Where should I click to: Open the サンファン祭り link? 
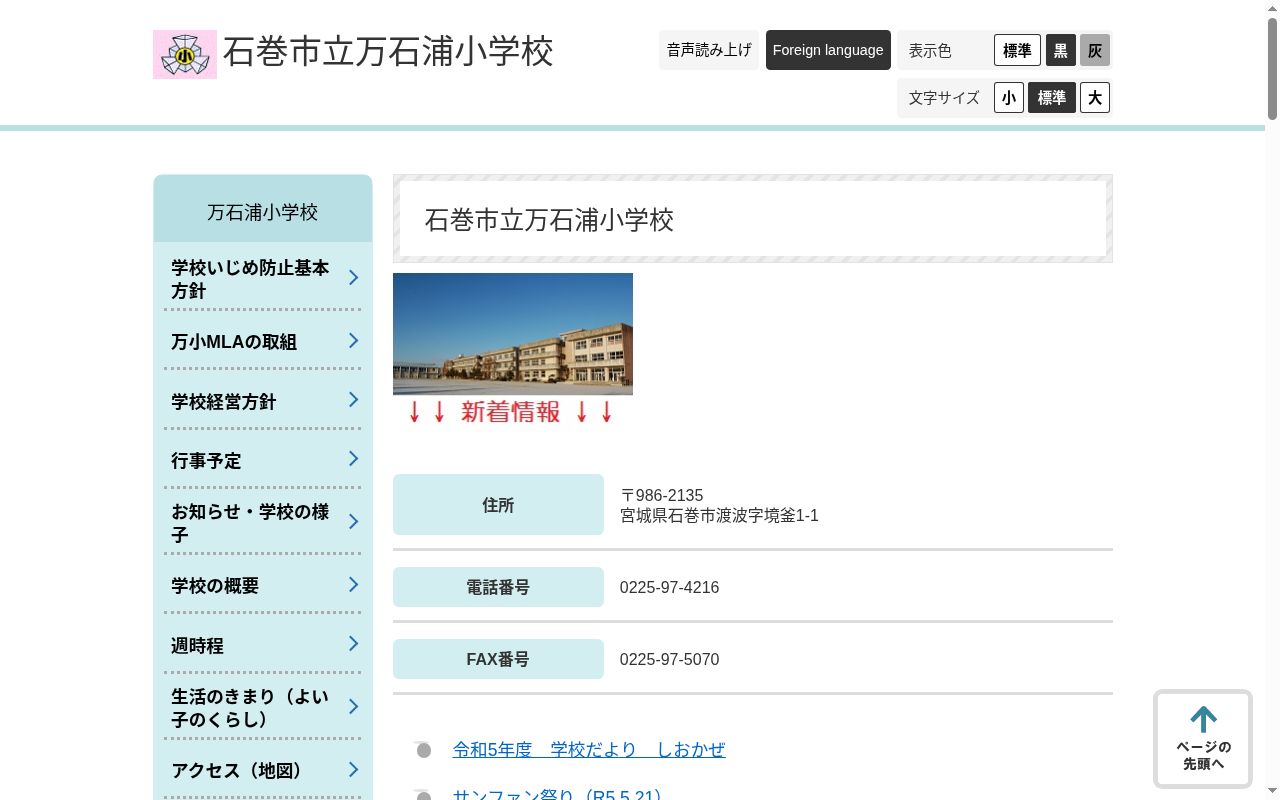point(558,795)
